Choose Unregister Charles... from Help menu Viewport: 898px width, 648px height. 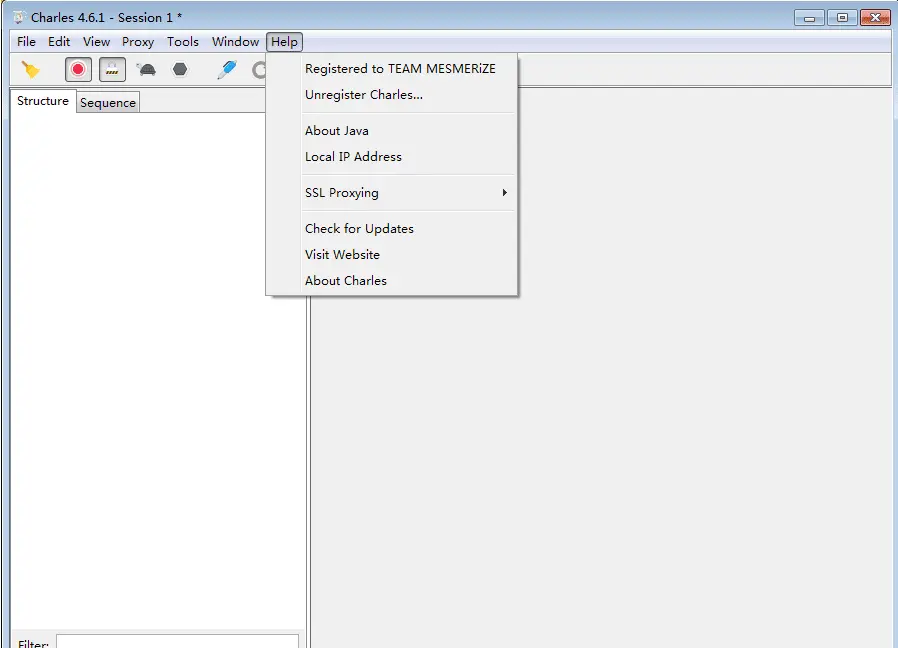364,95
